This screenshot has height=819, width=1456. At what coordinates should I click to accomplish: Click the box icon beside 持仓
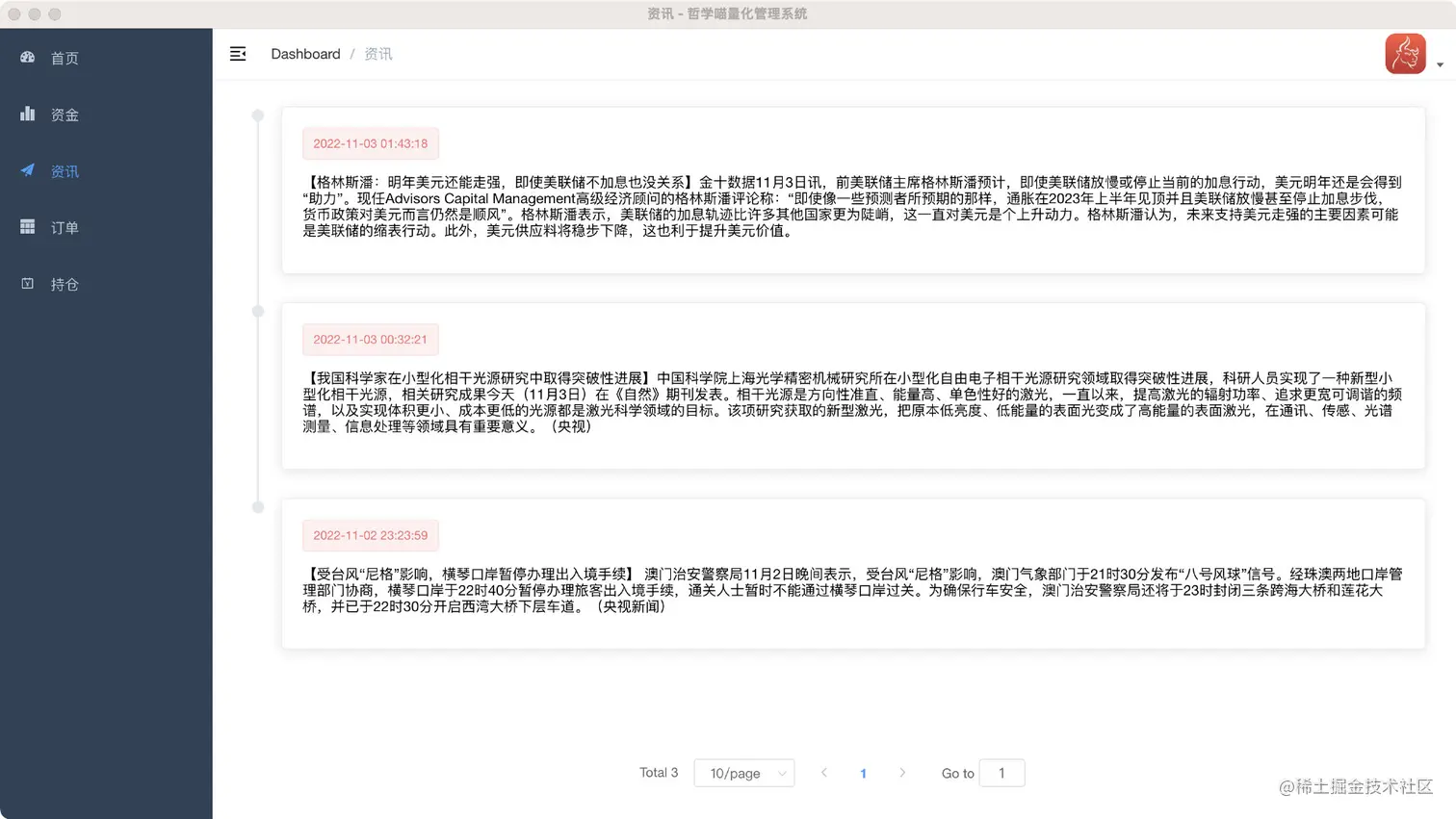28,284
